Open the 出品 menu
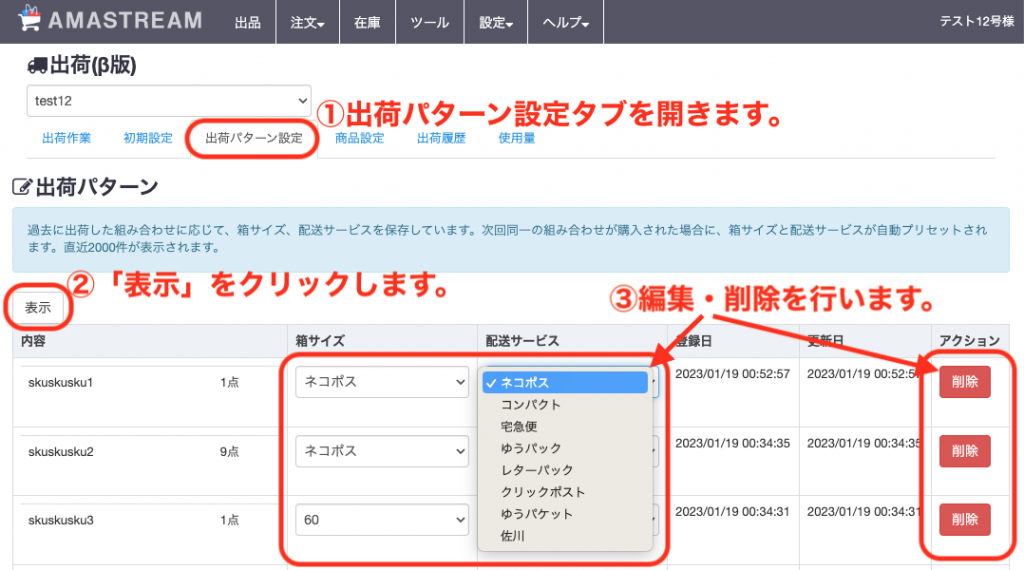This screenshot has height=570, width=1024. [248, 22]
